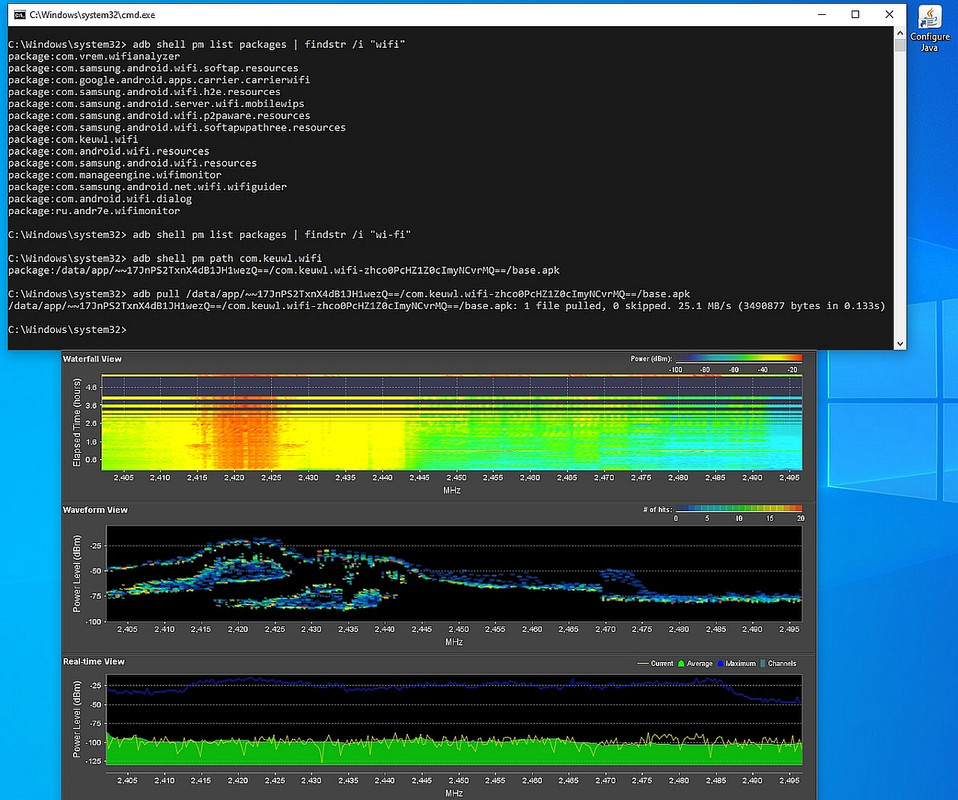The image size is (958, 800).
Task: Click the package:com.samsung.android.net.wifi.wifiguider line
Action: coord(147,187)
